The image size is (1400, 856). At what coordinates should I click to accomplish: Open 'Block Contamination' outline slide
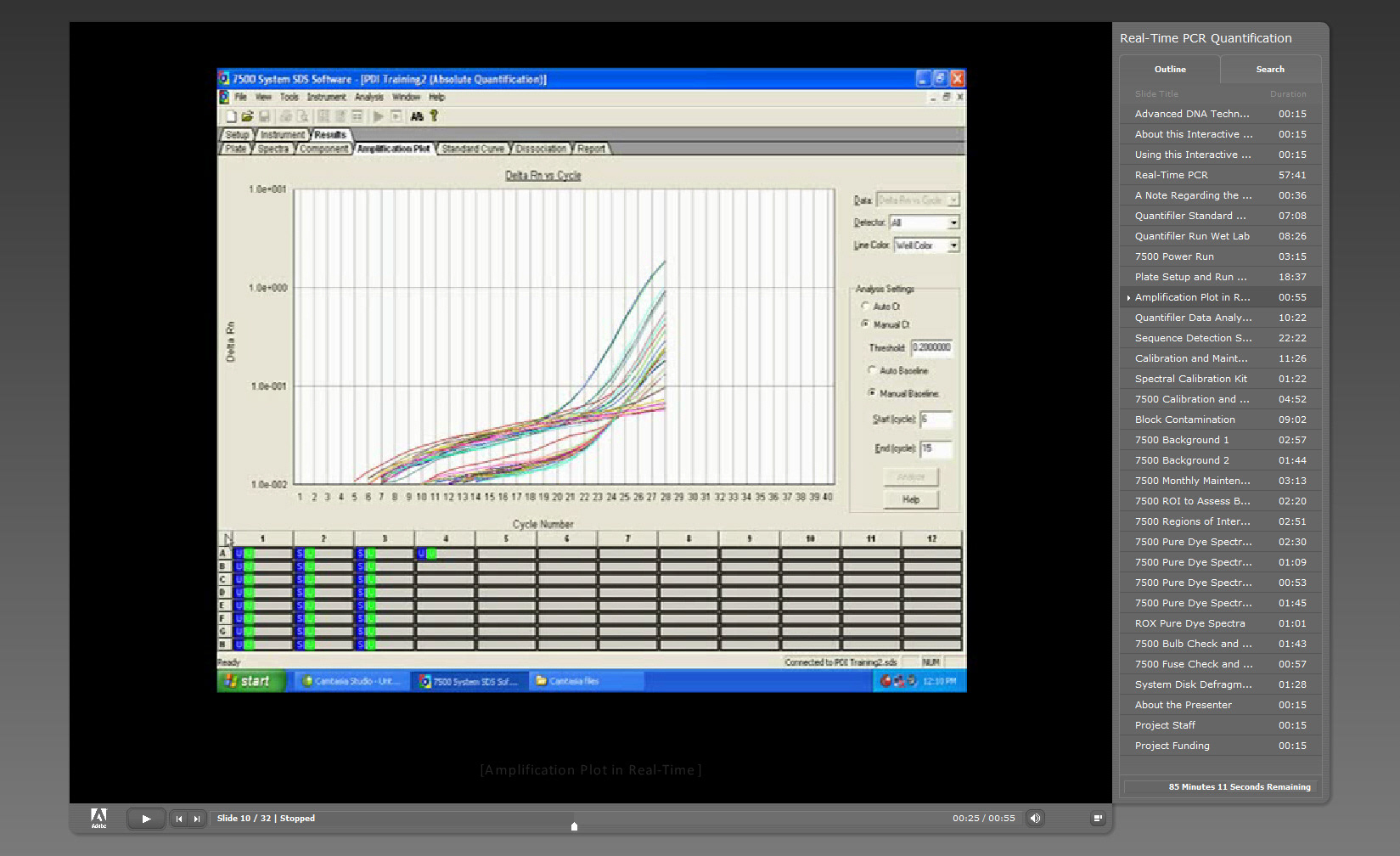coord(1220,420)
